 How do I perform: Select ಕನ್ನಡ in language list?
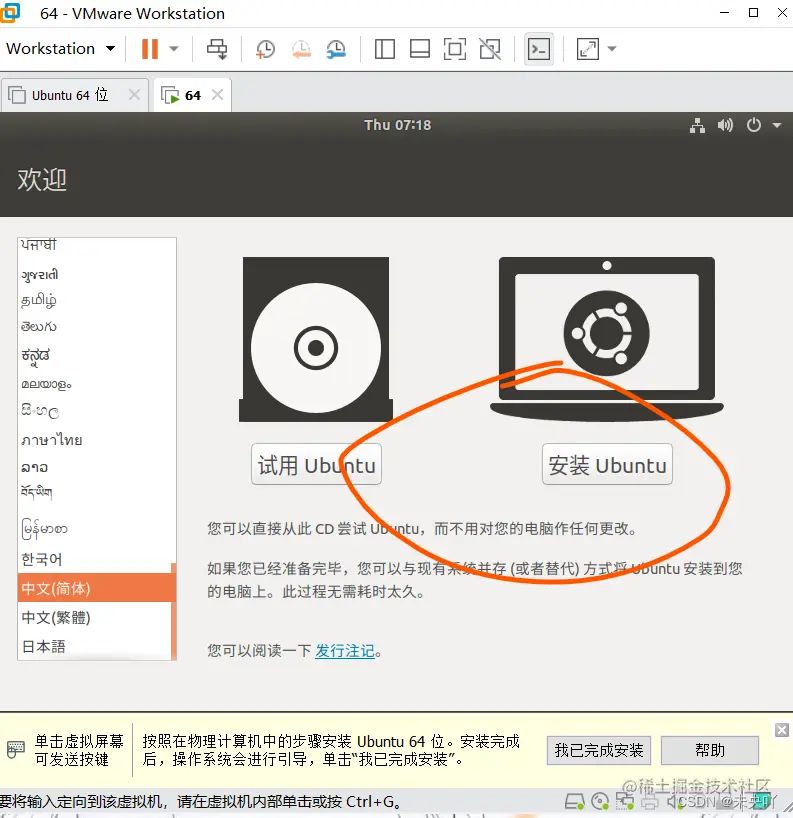tap(94, 355)
